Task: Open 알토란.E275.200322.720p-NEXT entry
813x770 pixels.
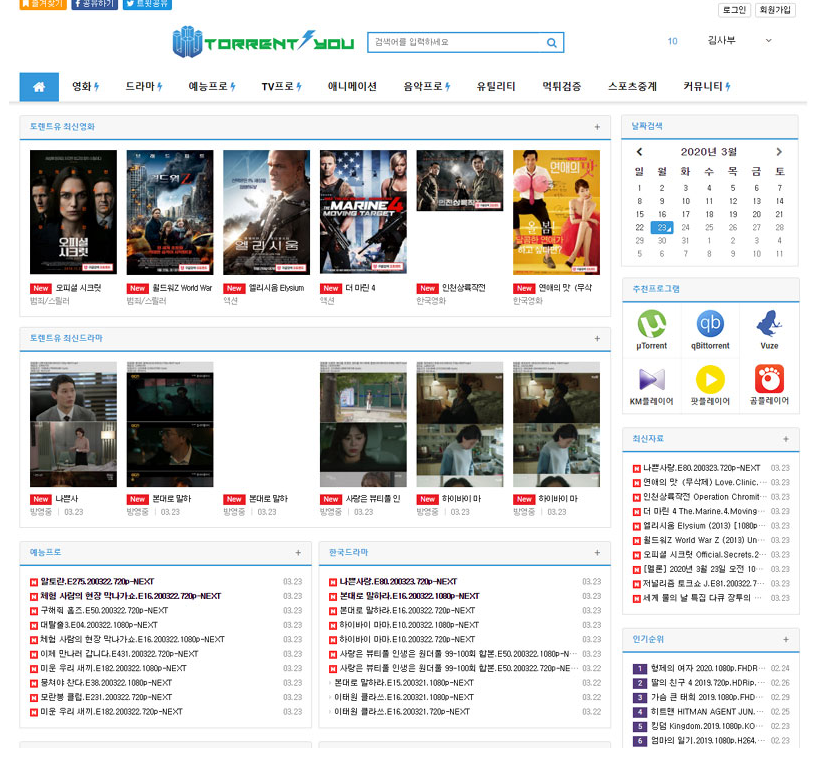Action: [x=97, y=582]
